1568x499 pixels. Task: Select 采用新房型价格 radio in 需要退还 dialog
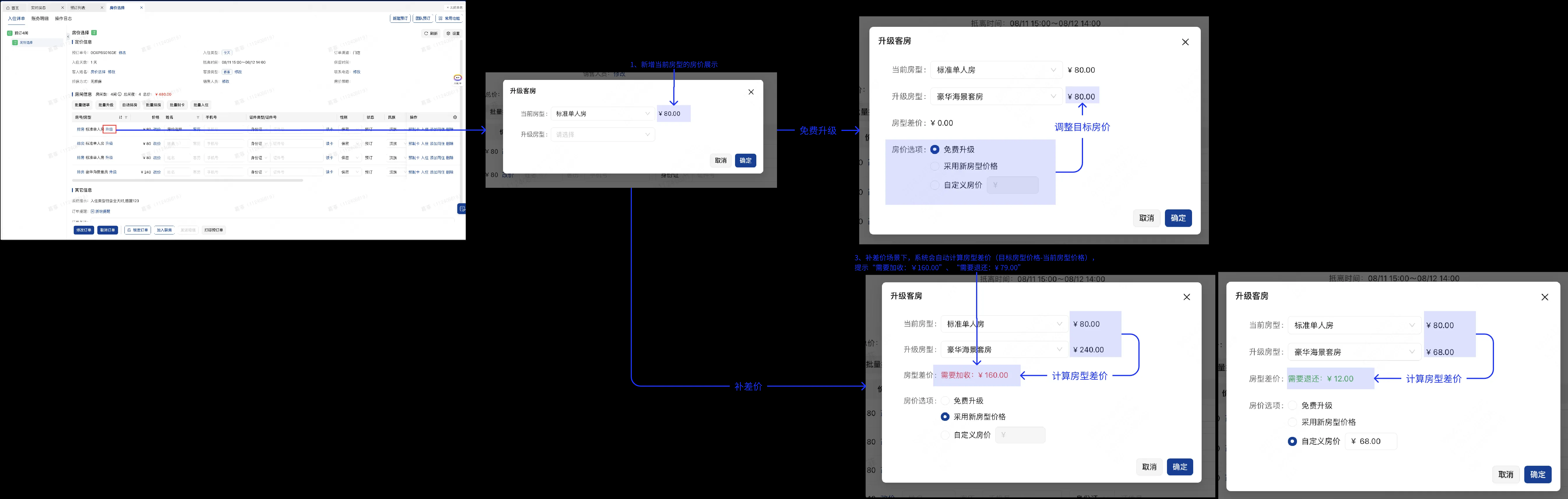[1292, 422]
